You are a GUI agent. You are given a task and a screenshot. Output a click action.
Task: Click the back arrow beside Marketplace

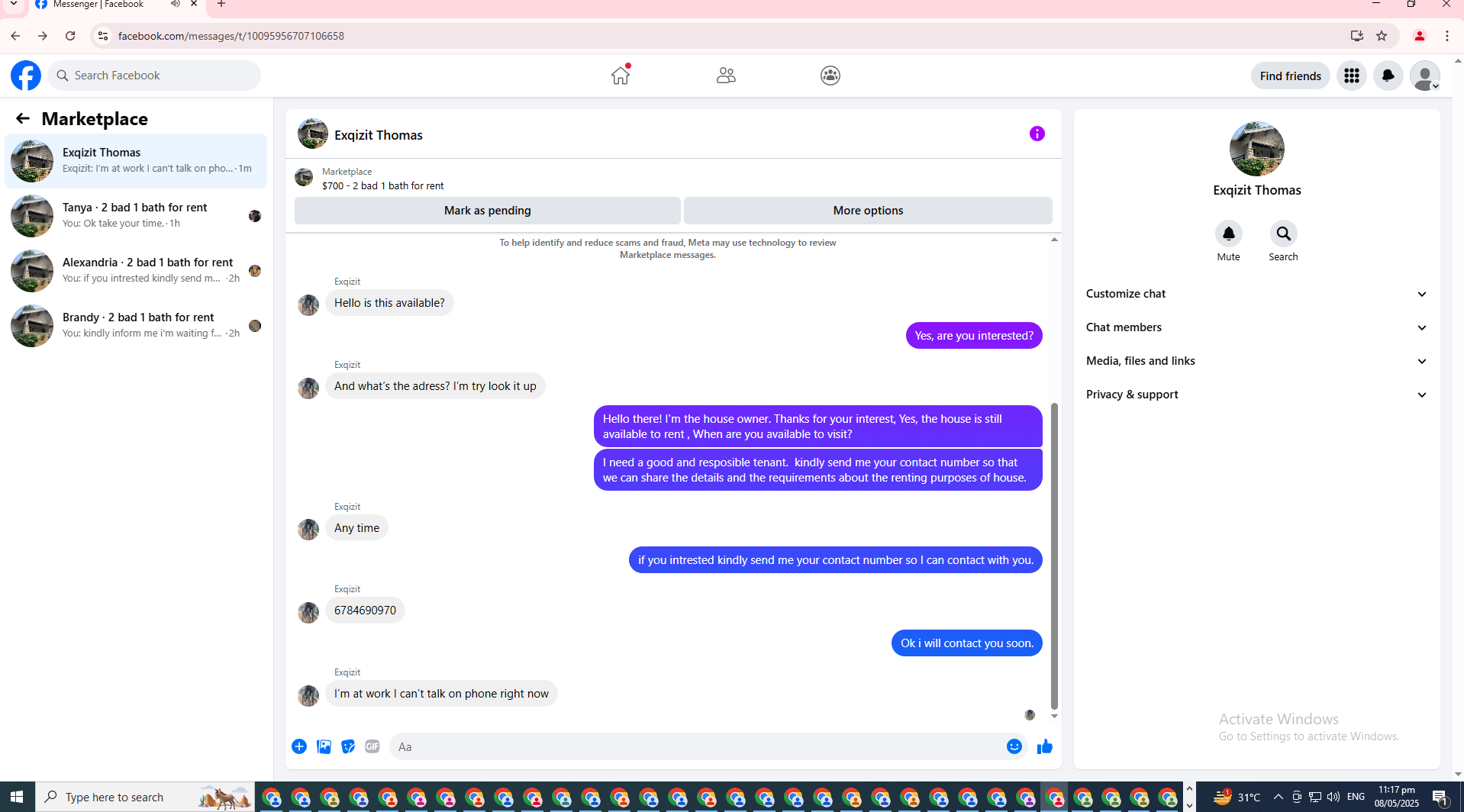pos(23,118)
